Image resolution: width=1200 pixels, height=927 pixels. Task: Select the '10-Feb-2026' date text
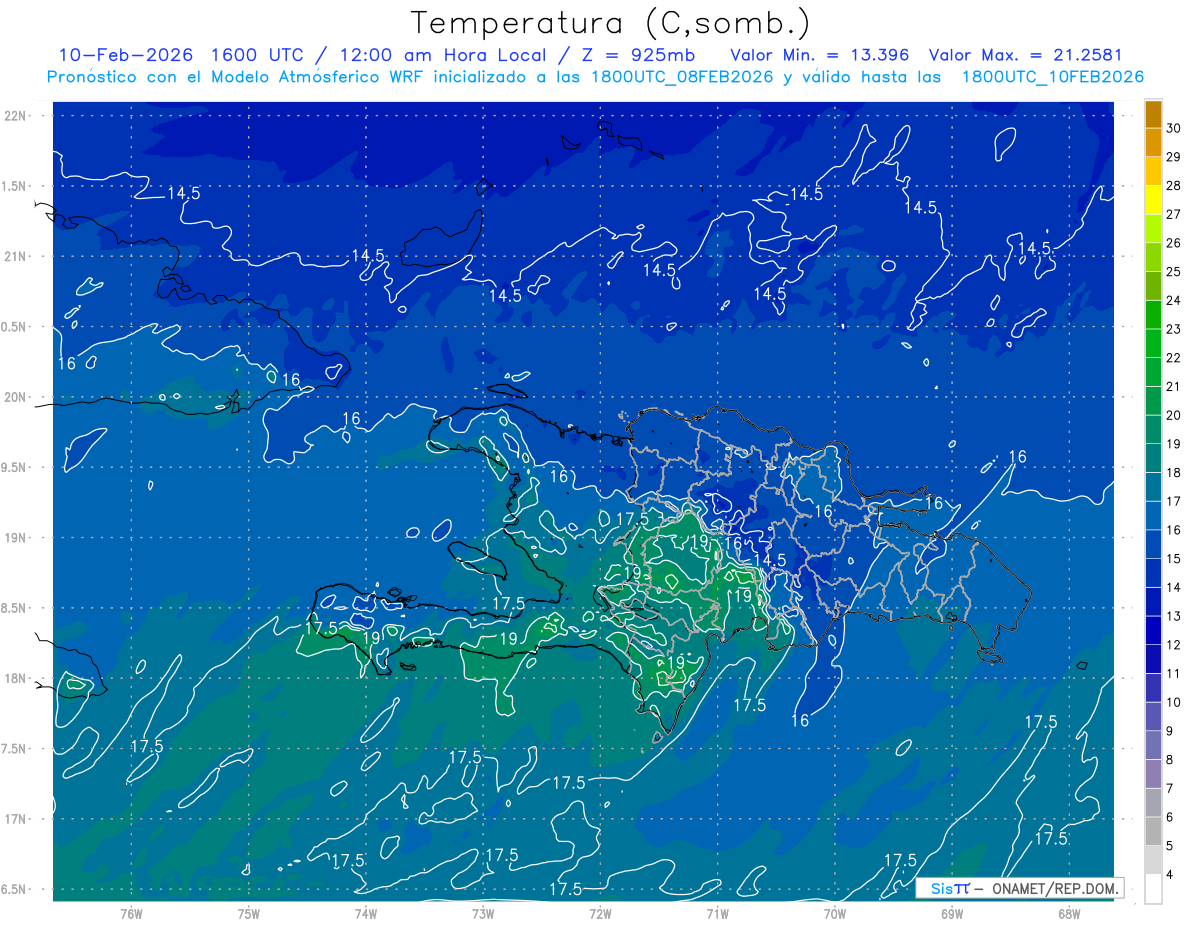click(x=126, y=54)
